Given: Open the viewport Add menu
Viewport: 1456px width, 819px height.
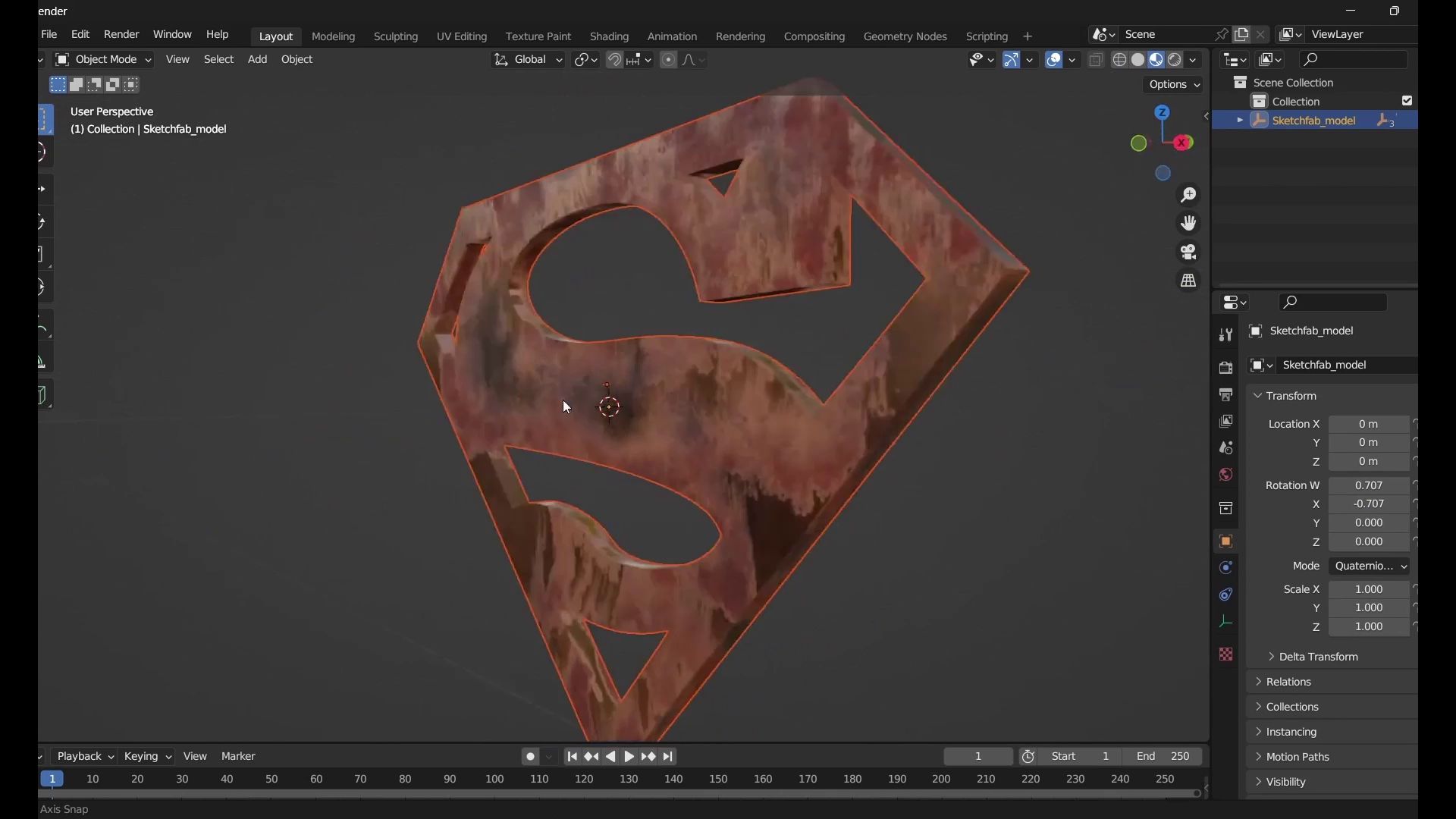Looking at the screenshot, I should tap(258, 60).
